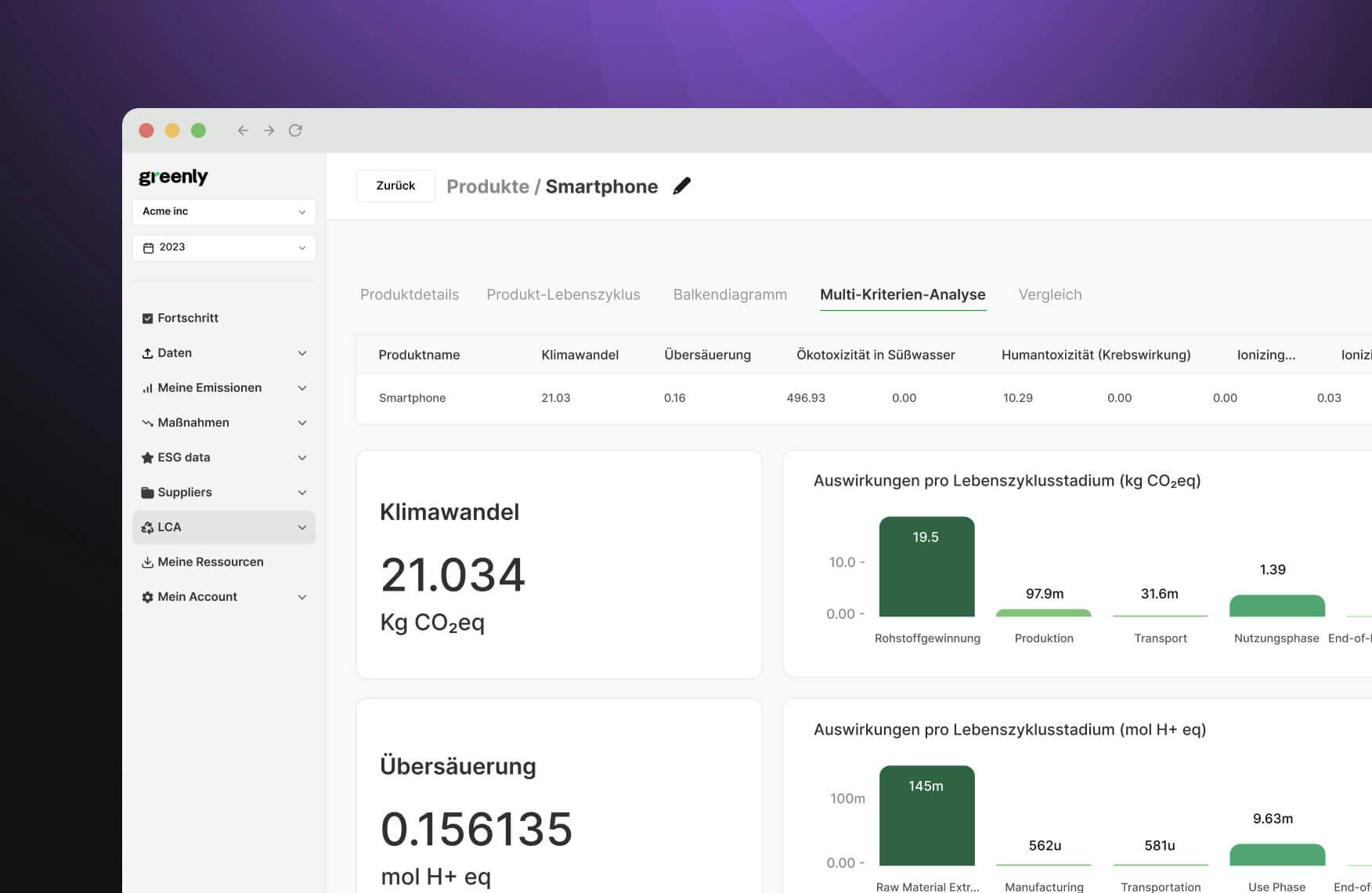Click the calendar icon next to 2023
The image size is (1372, 893).
148,248
